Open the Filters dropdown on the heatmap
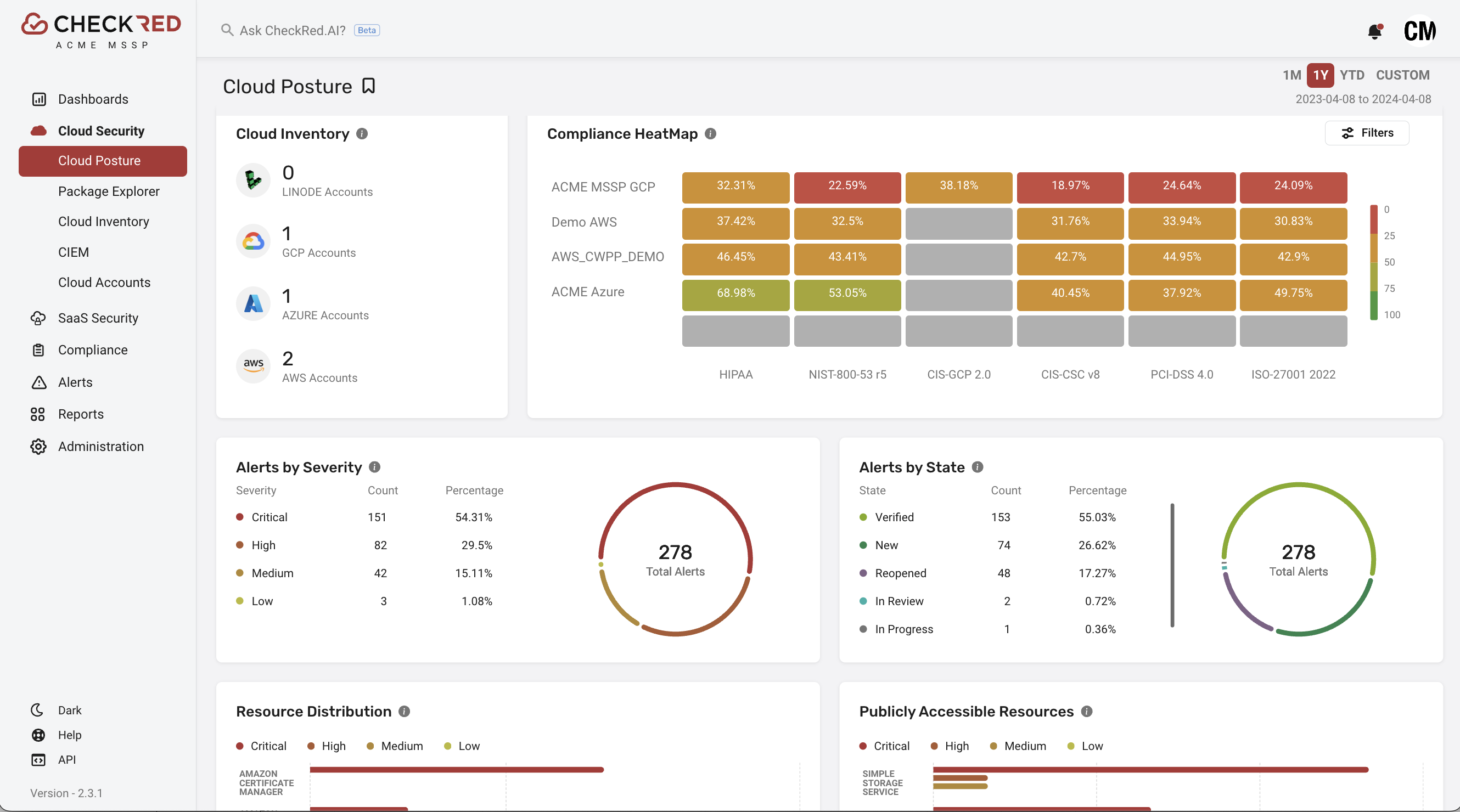 point(1367,133)
